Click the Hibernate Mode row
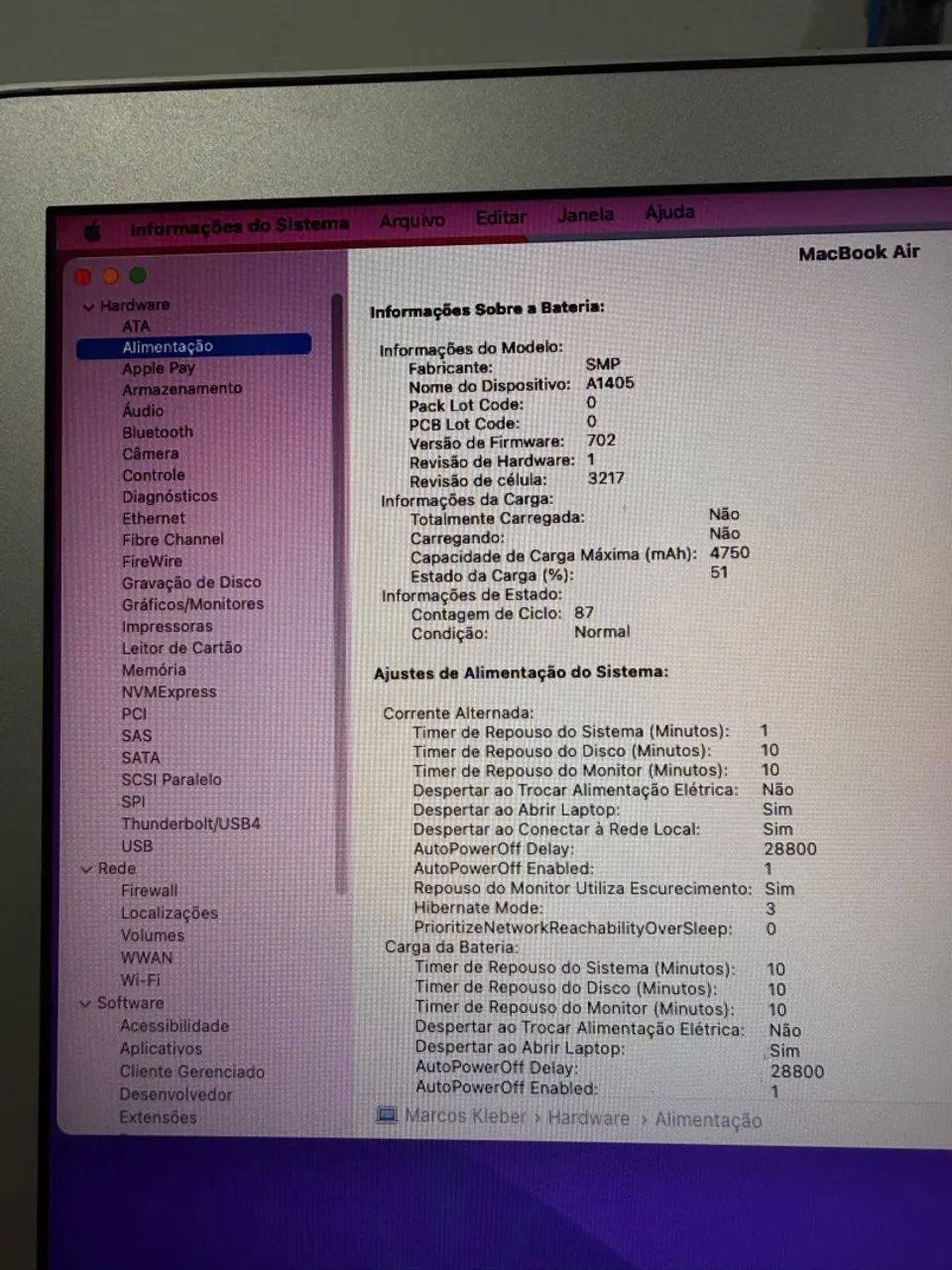This screenshot has width=952, height=1270. 596,908
